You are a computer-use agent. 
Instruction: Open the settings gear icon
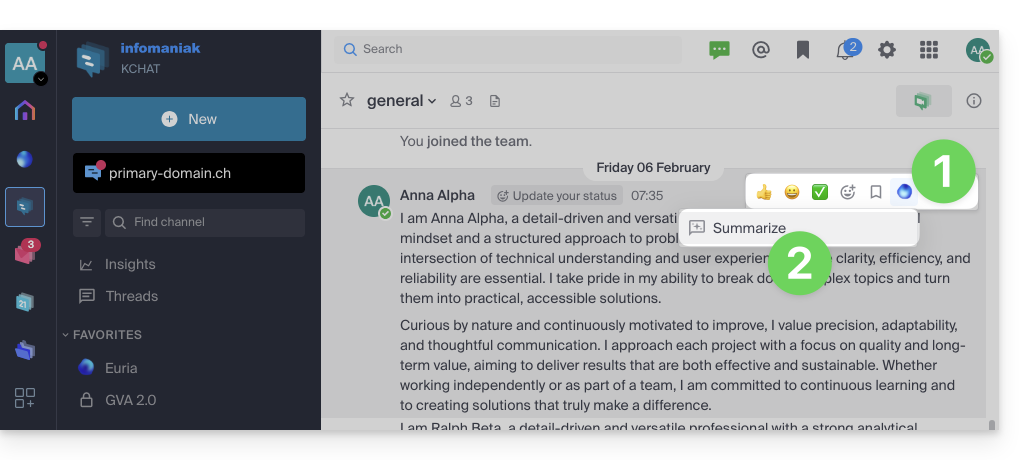coord(886,50)
